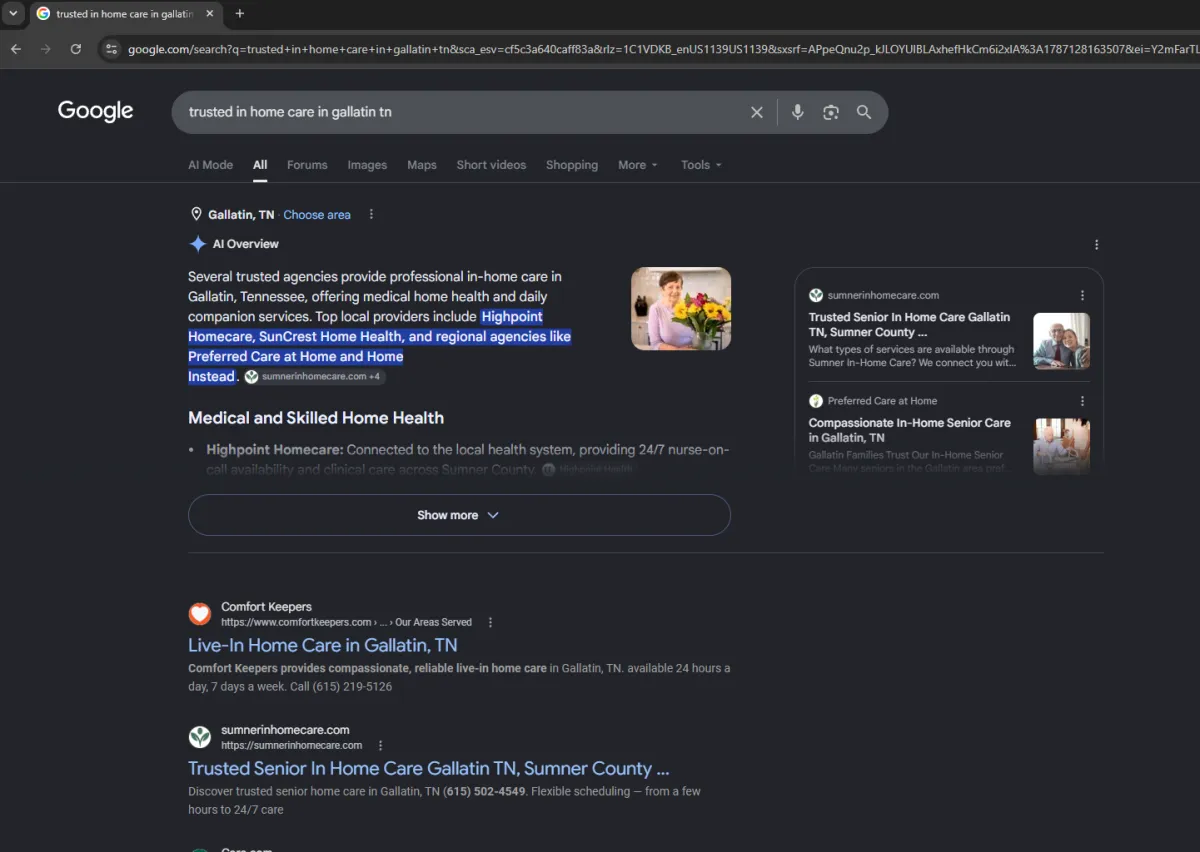1200x852 pixels.
Task: Expand the Tools dropdown
Action: click(x=701, y=165)
